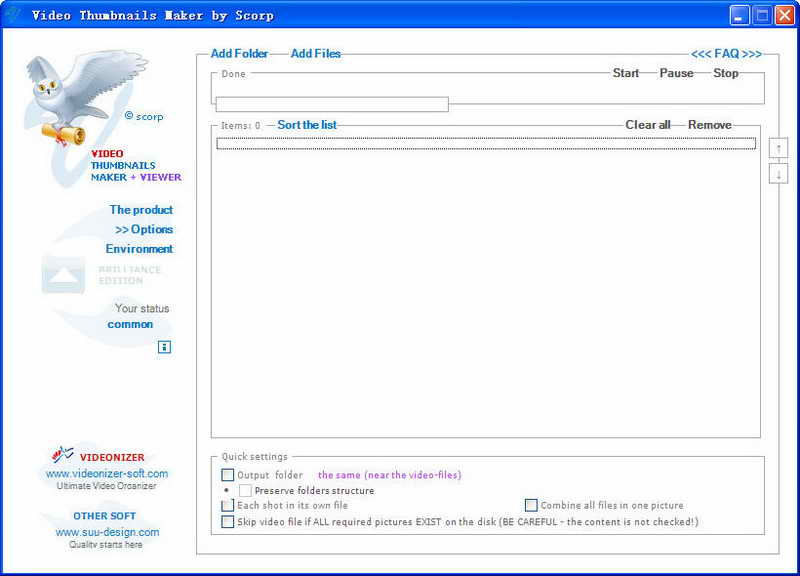Click the Brilliance Edition upgrade icon
This screenshot has height=576, width=800.
coord(63,276)
